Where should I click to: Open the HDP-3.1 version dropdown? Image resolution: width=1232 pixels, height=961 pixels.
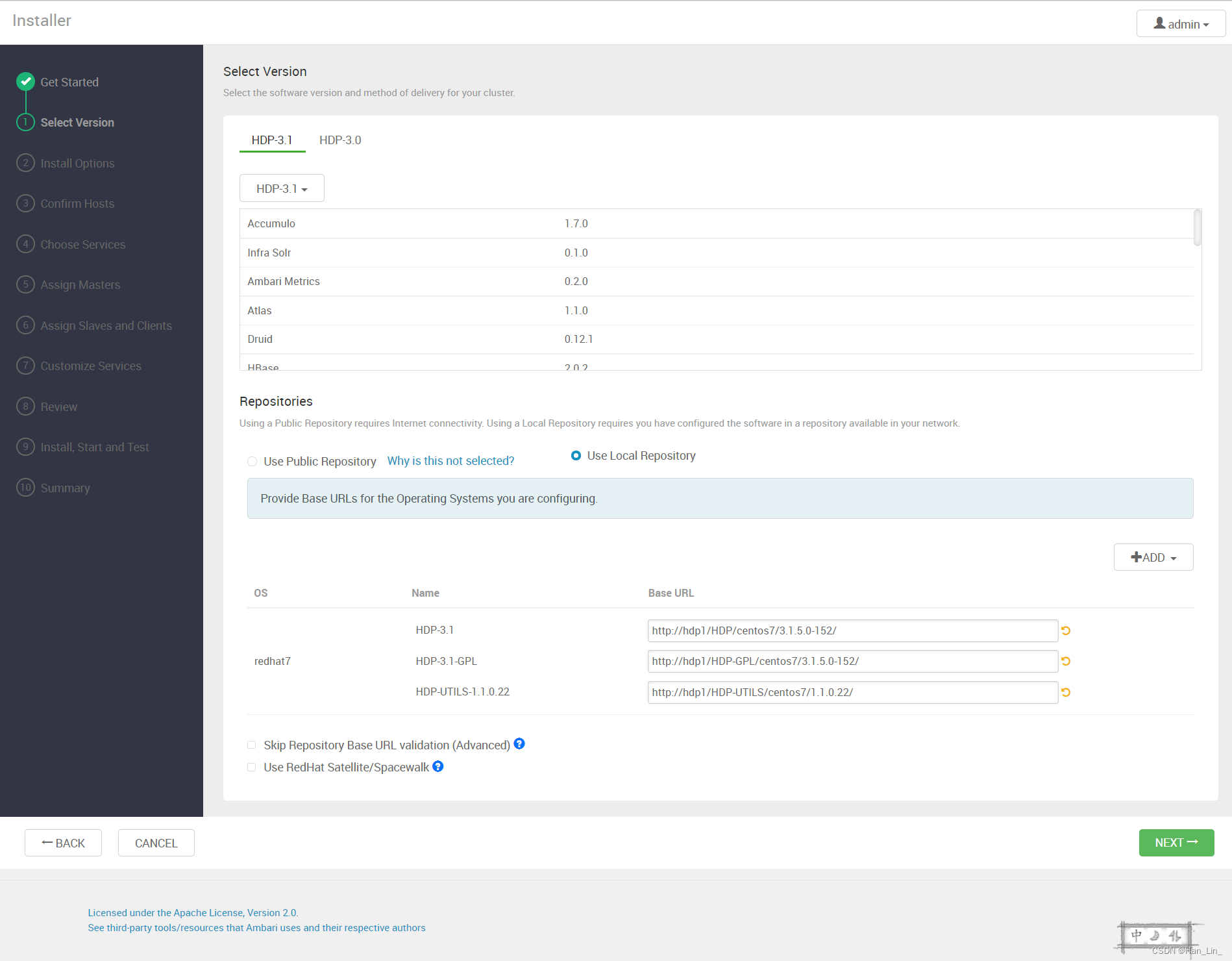(282, 188)
